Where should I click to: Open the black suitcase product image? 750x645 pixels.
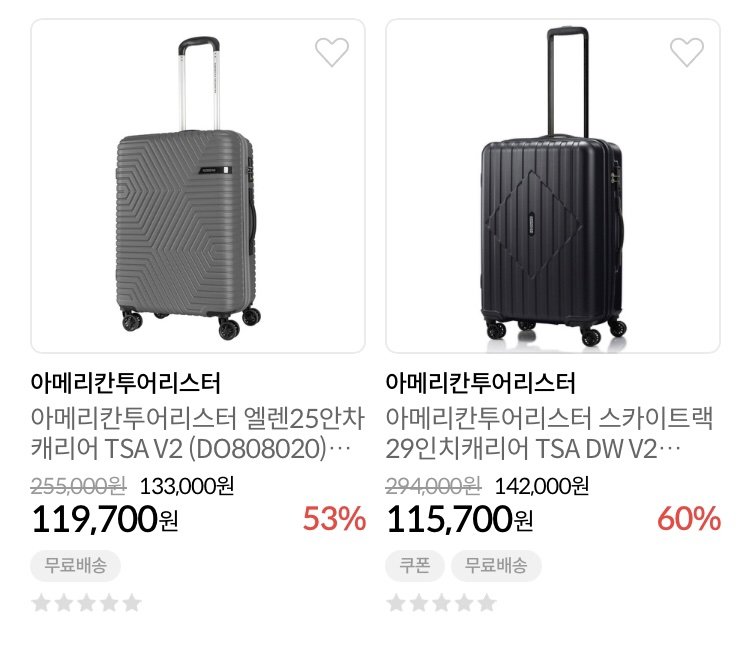click(x=553, y=186)
